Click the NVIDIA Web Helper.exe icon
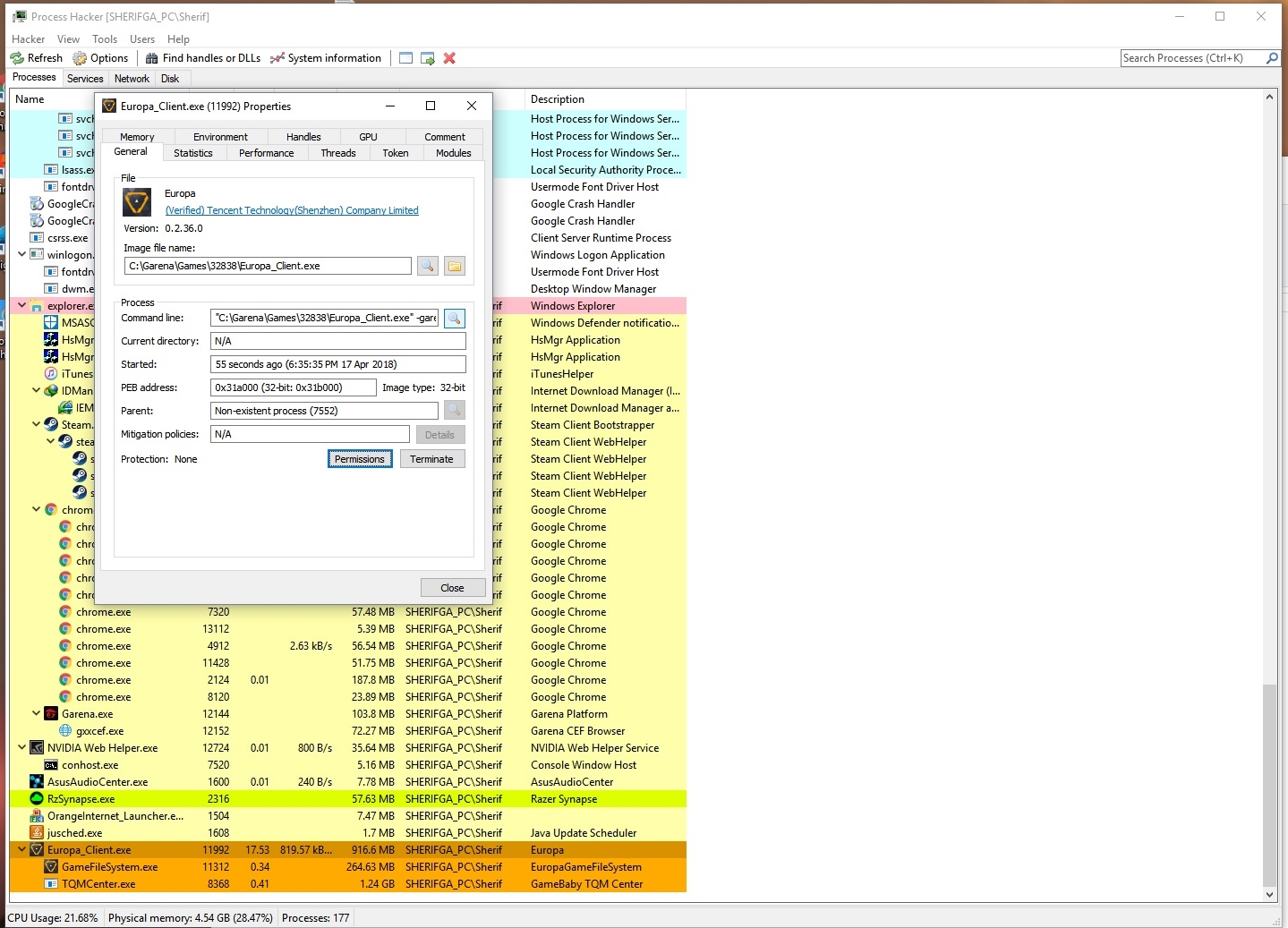Screen dimensions: 1288x928 37,748
